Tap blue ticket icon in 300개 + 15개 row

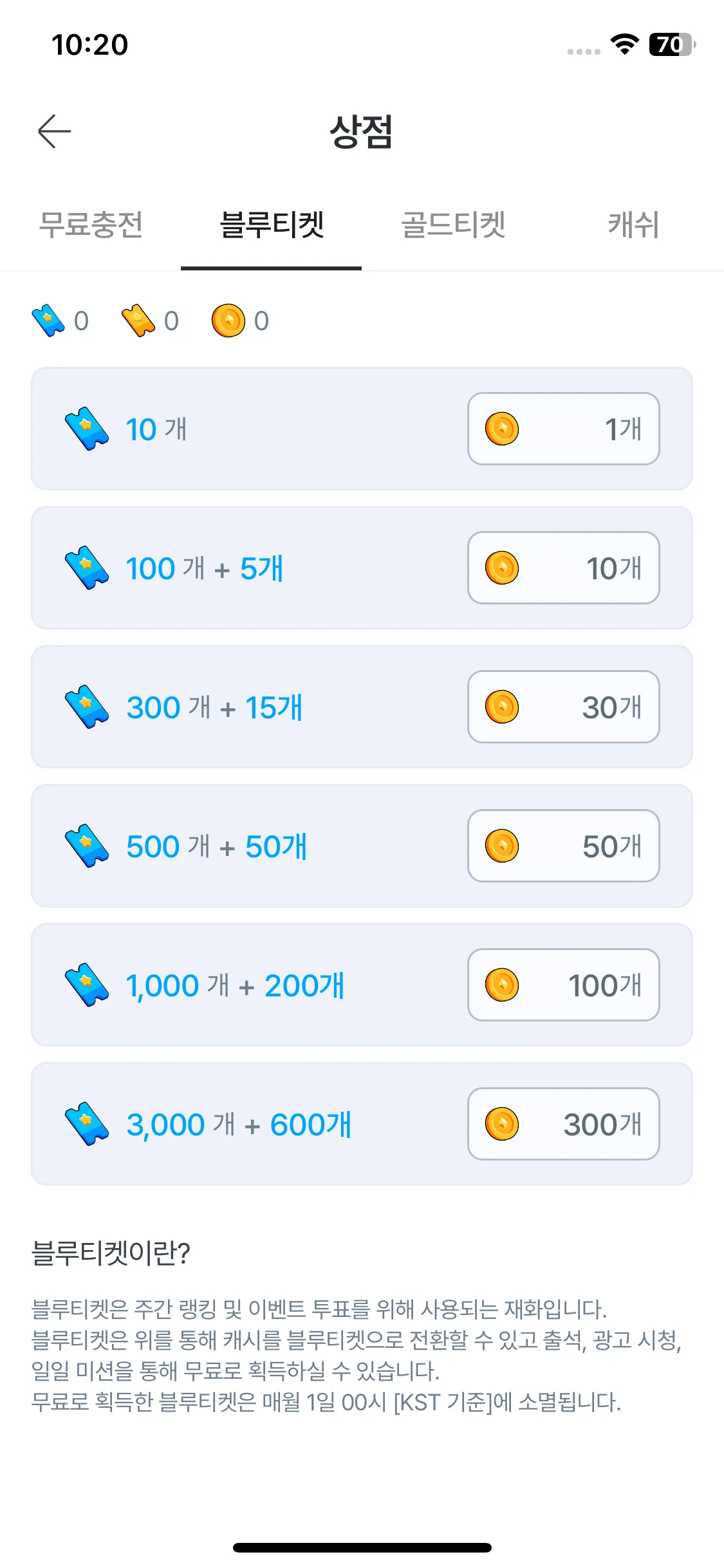87,707
